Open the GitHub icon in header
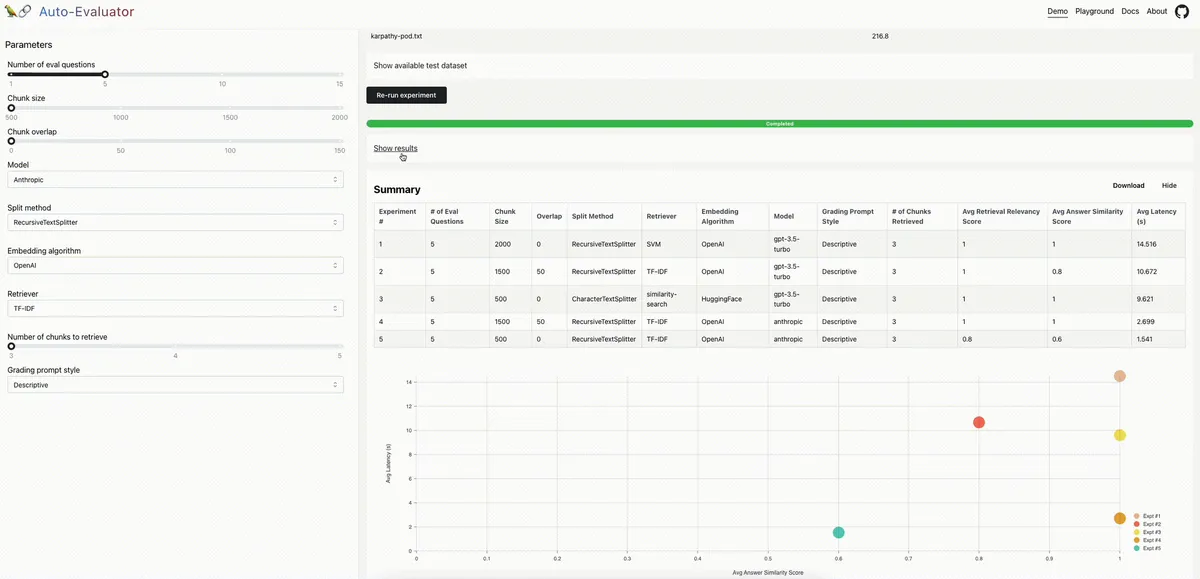 [x=1181, y=12]
